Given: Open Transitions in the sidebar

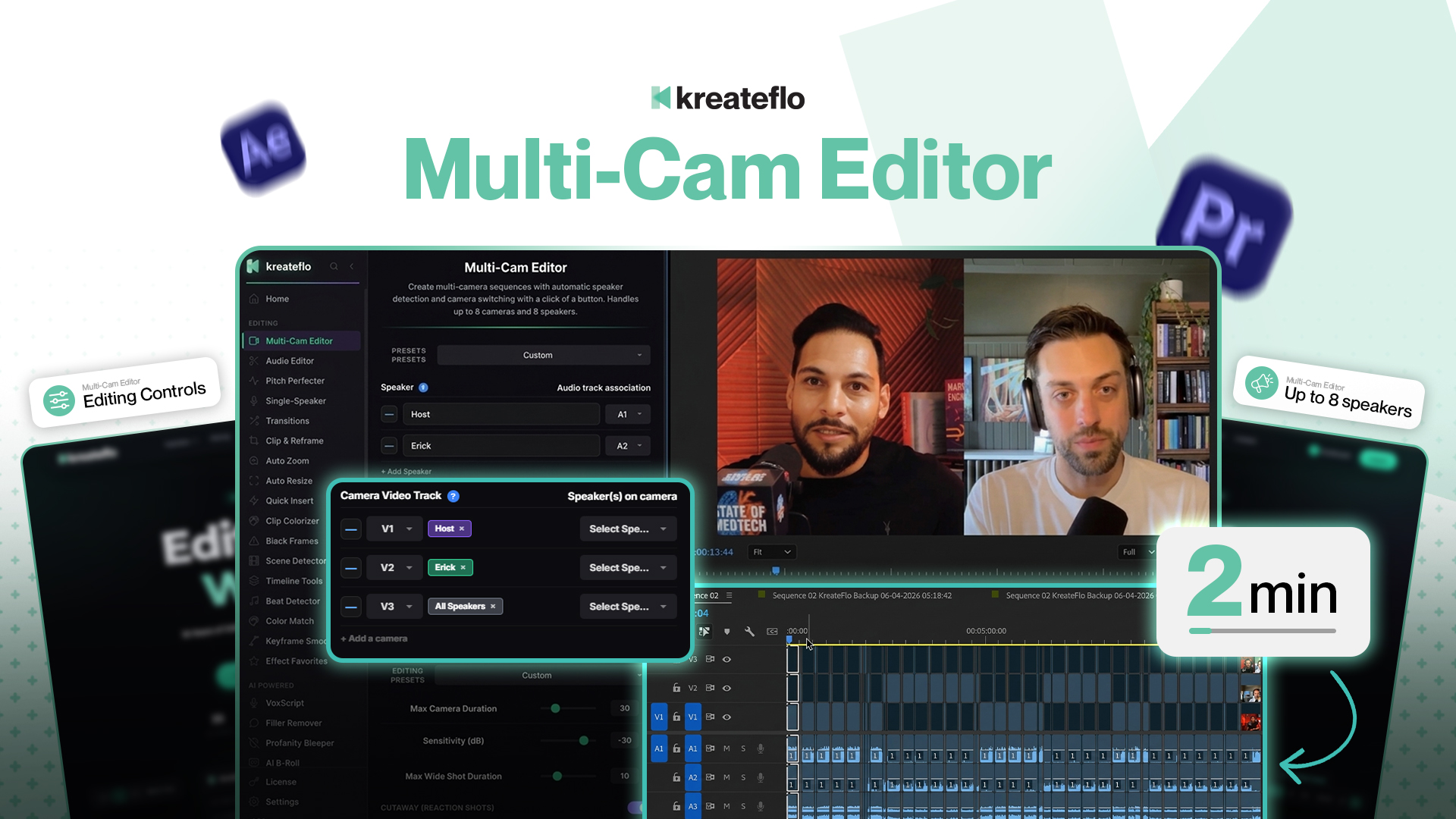Looking at the screenshot, I should coord(287,421).
